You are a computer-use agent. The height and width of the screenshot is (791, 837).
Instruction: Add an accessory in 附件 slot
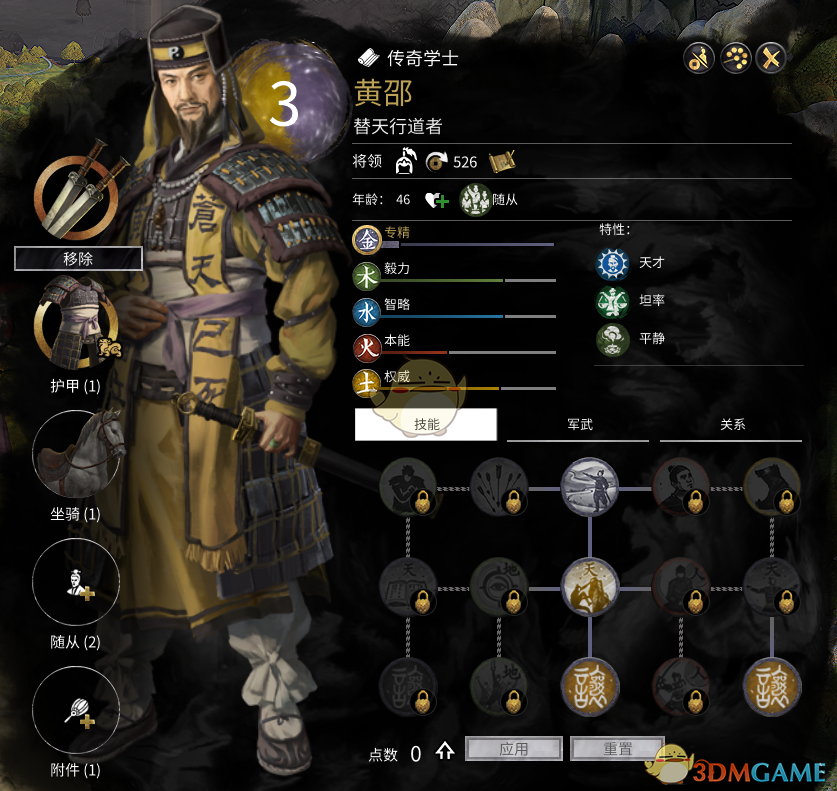[76, 710]
